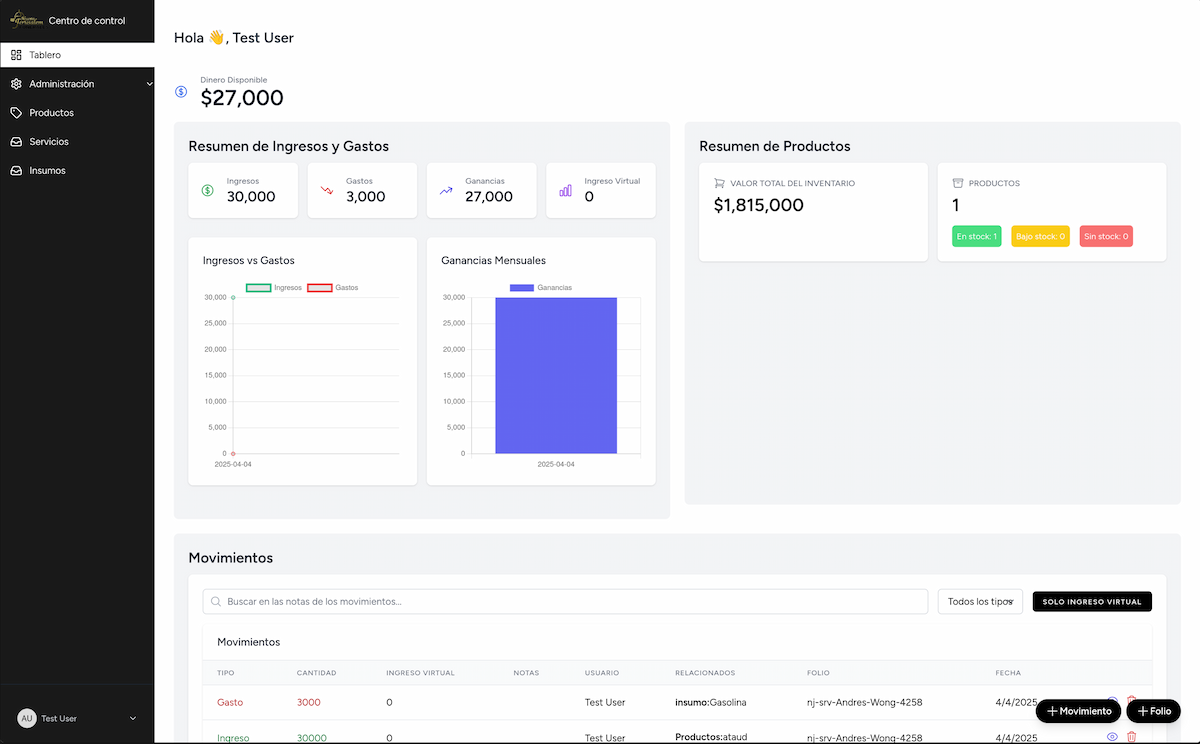Expand the Administración submenu chevron
The width and height of the screenshot is (1200, 744).
click(149, 84)
